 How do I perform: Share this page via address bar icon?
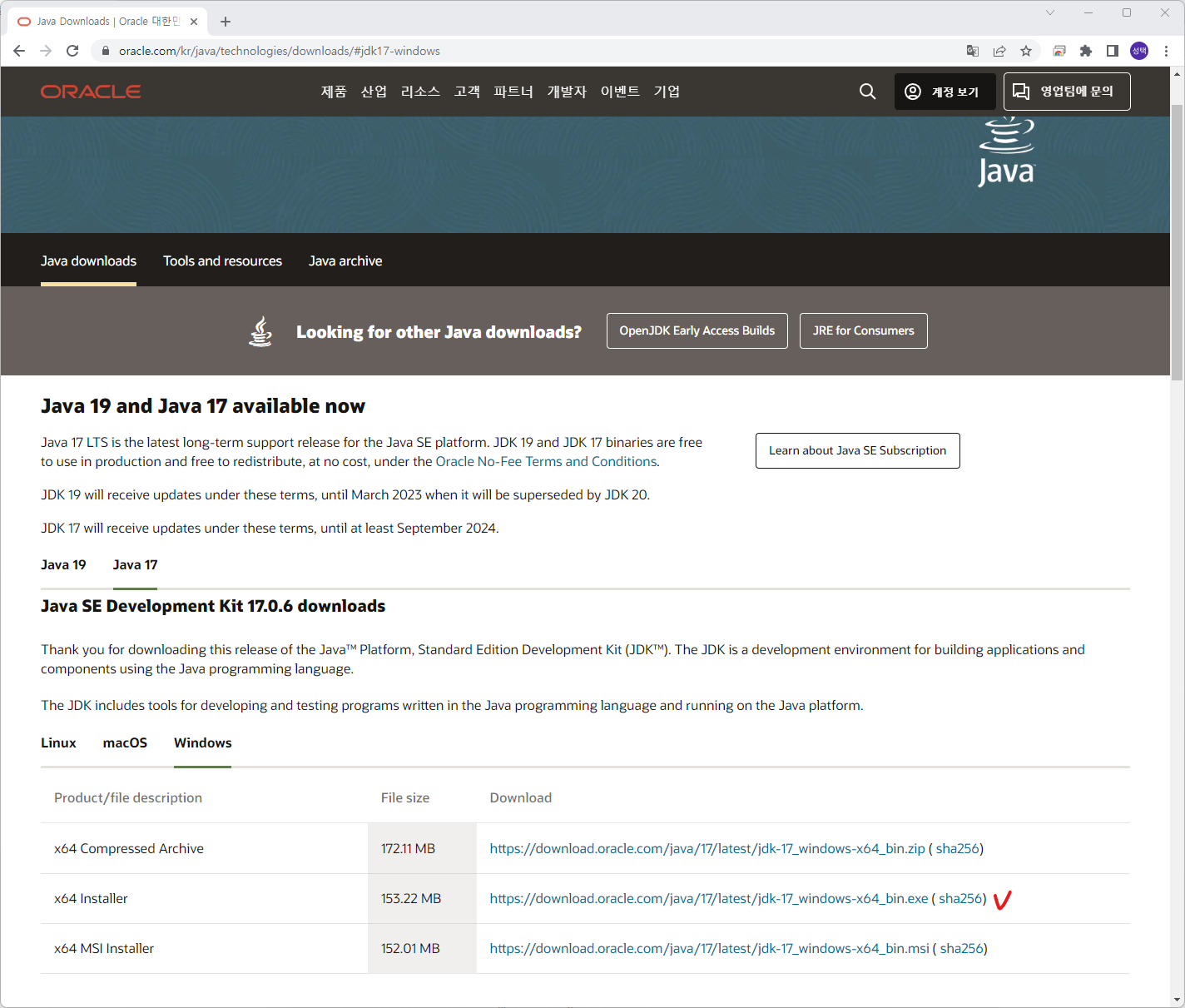click(999, 51)
